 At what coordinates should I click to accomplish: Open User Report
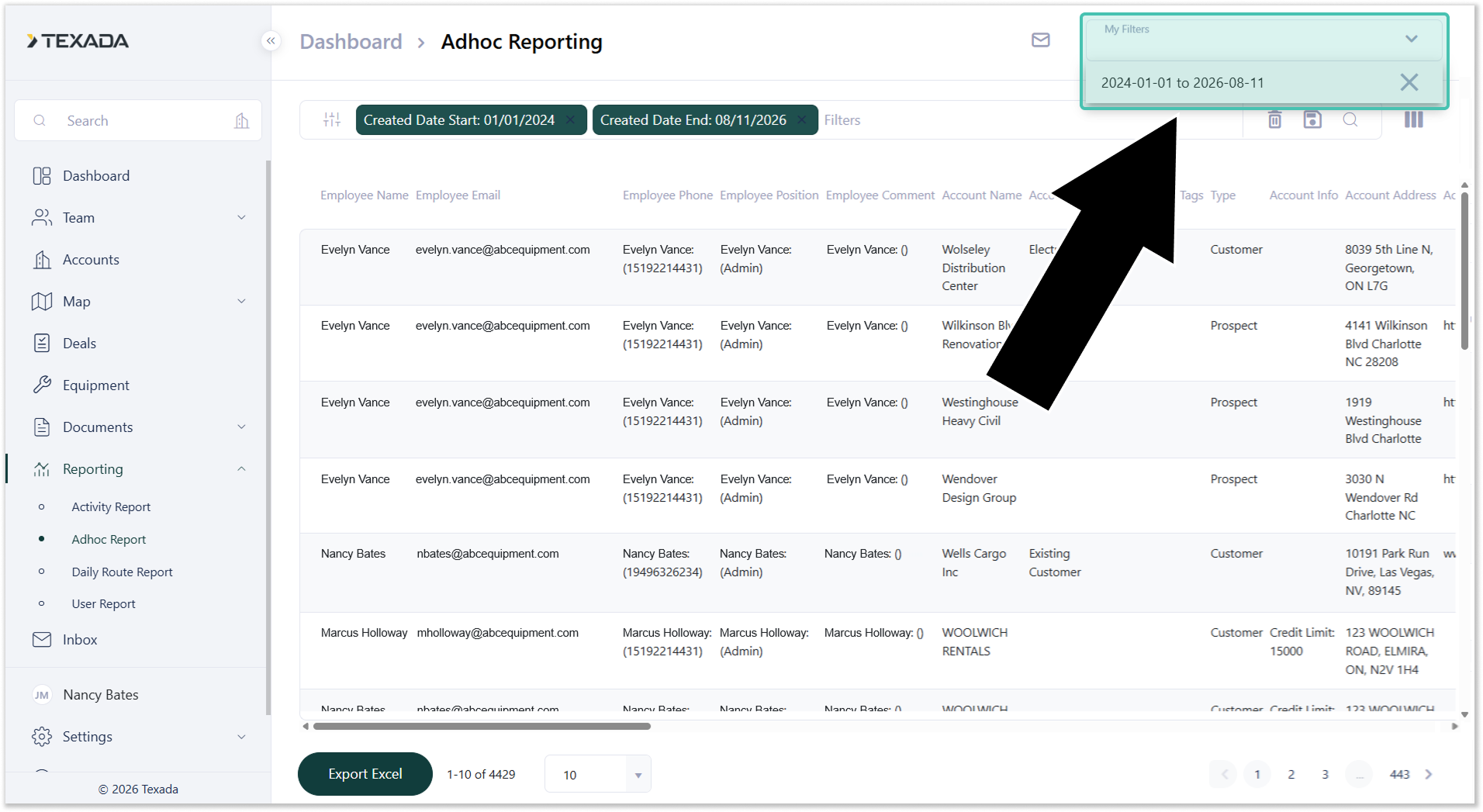(x=103, y=604)
